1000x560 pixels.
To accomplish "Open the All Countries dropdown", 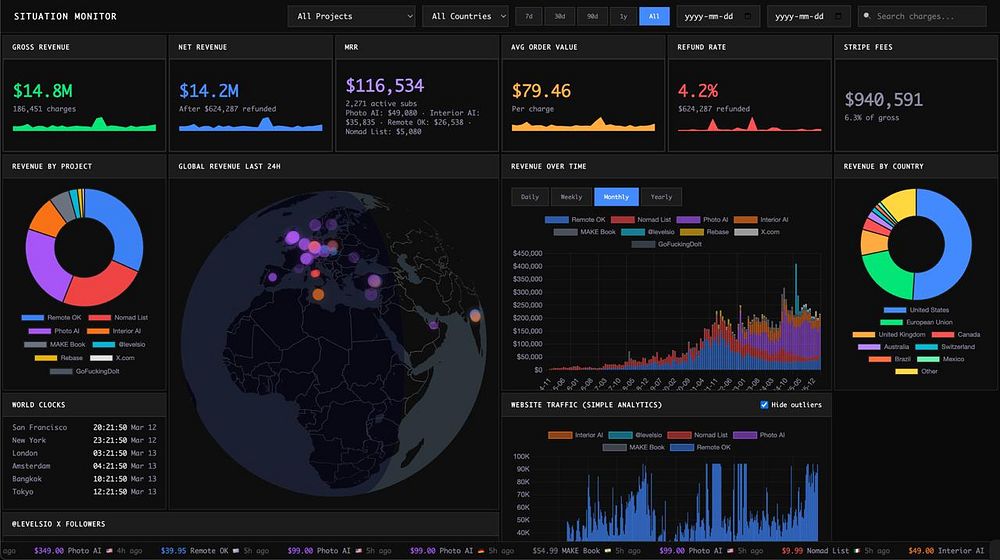I will 466,16.
